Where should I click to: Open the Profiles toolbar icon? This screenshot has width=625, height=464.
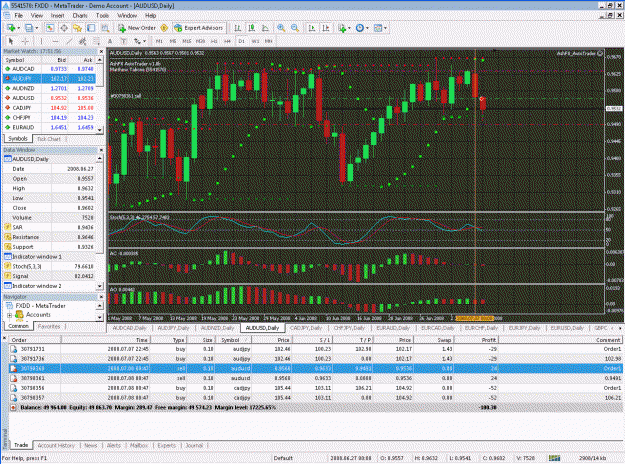point(29,28)
